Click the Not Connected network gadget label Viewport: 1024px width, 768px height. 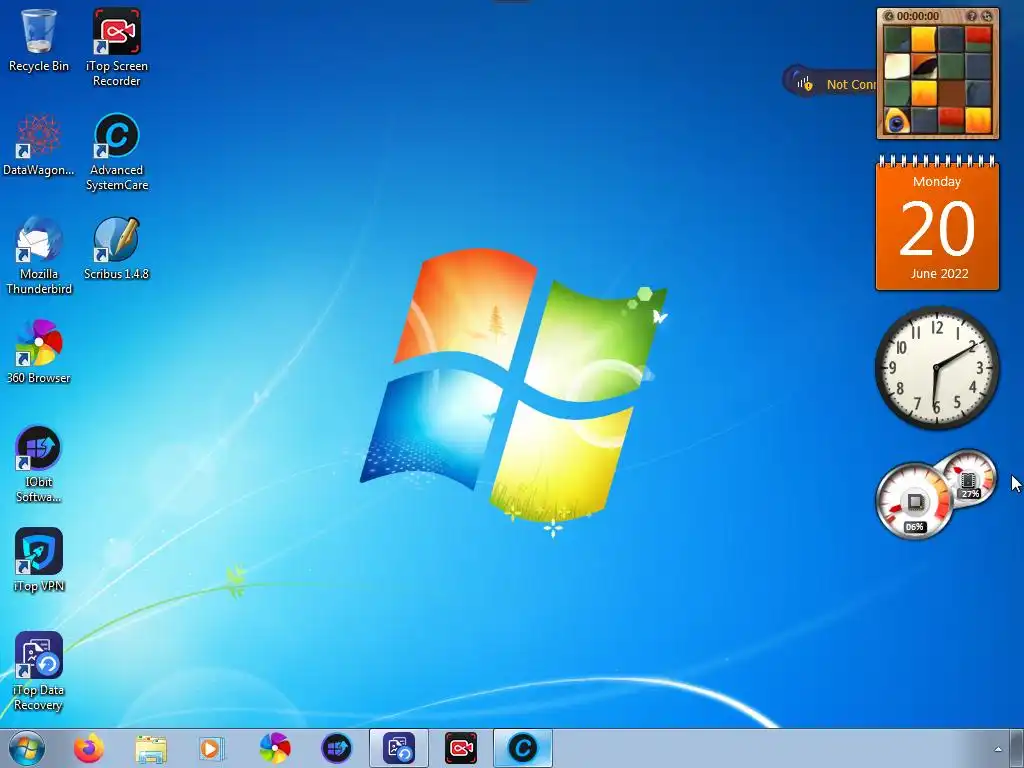click(851, 84)
